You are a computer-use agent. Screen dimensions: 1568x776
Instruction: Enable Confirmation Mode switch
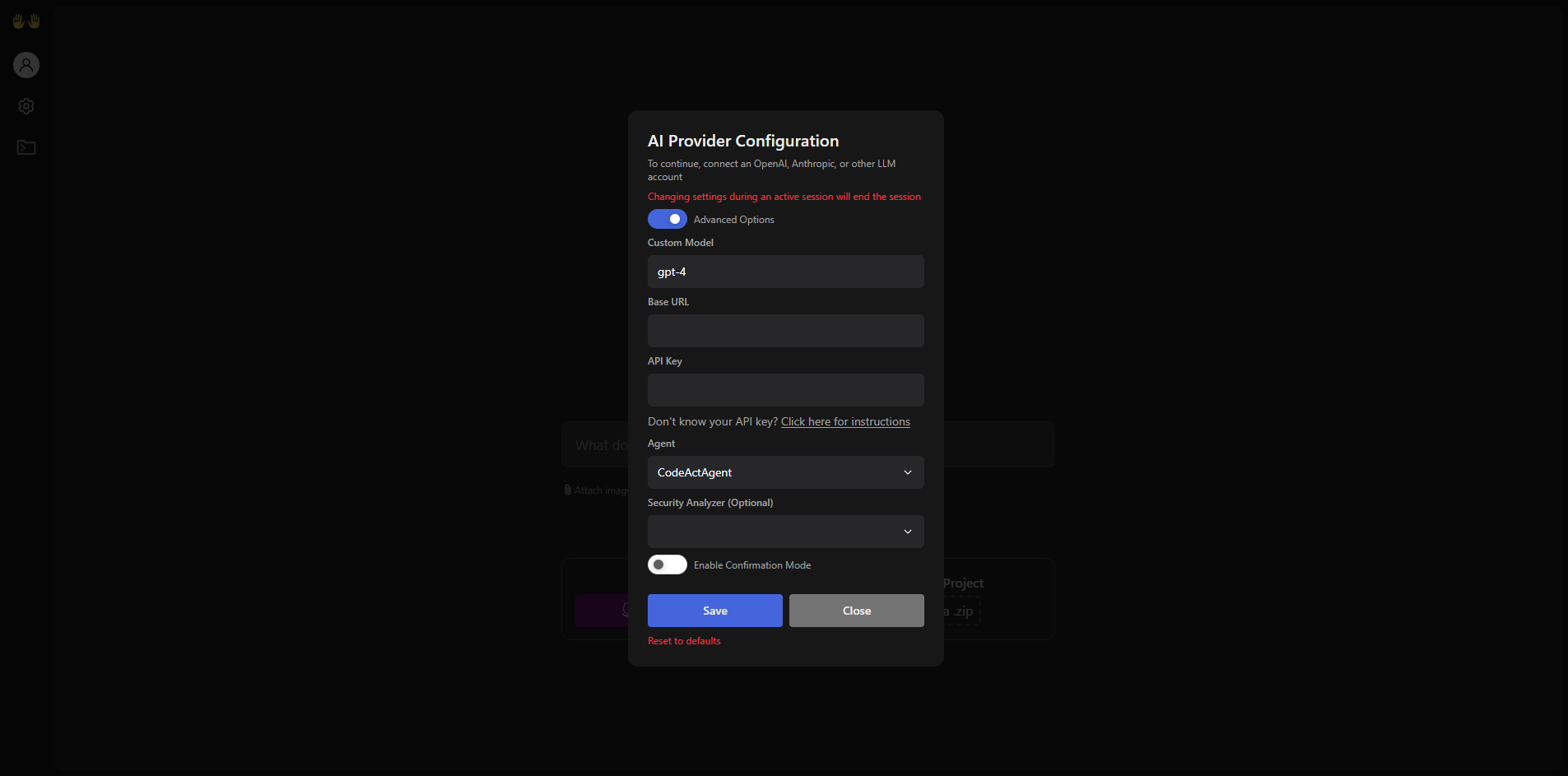(x=668, y=565)
